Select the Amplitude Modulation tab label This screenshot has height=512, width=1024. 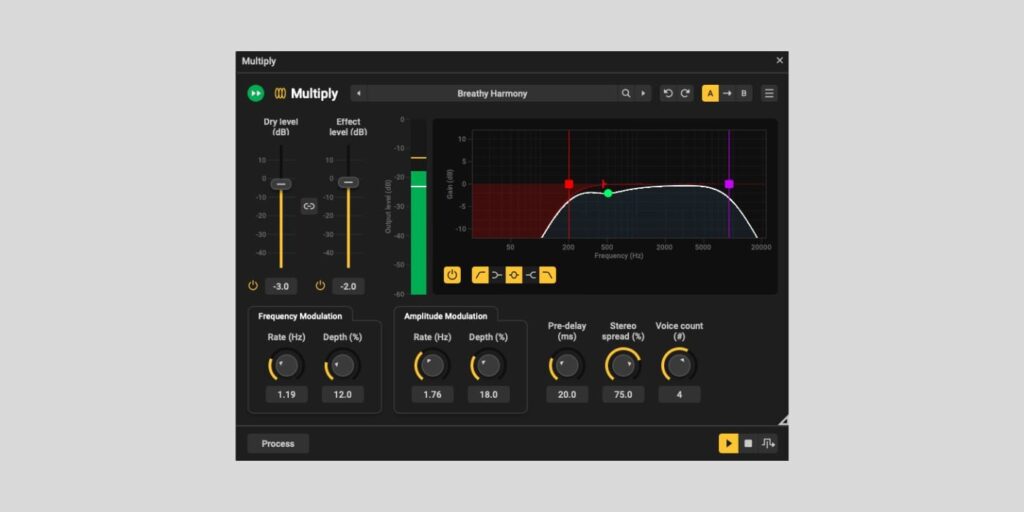446,316
